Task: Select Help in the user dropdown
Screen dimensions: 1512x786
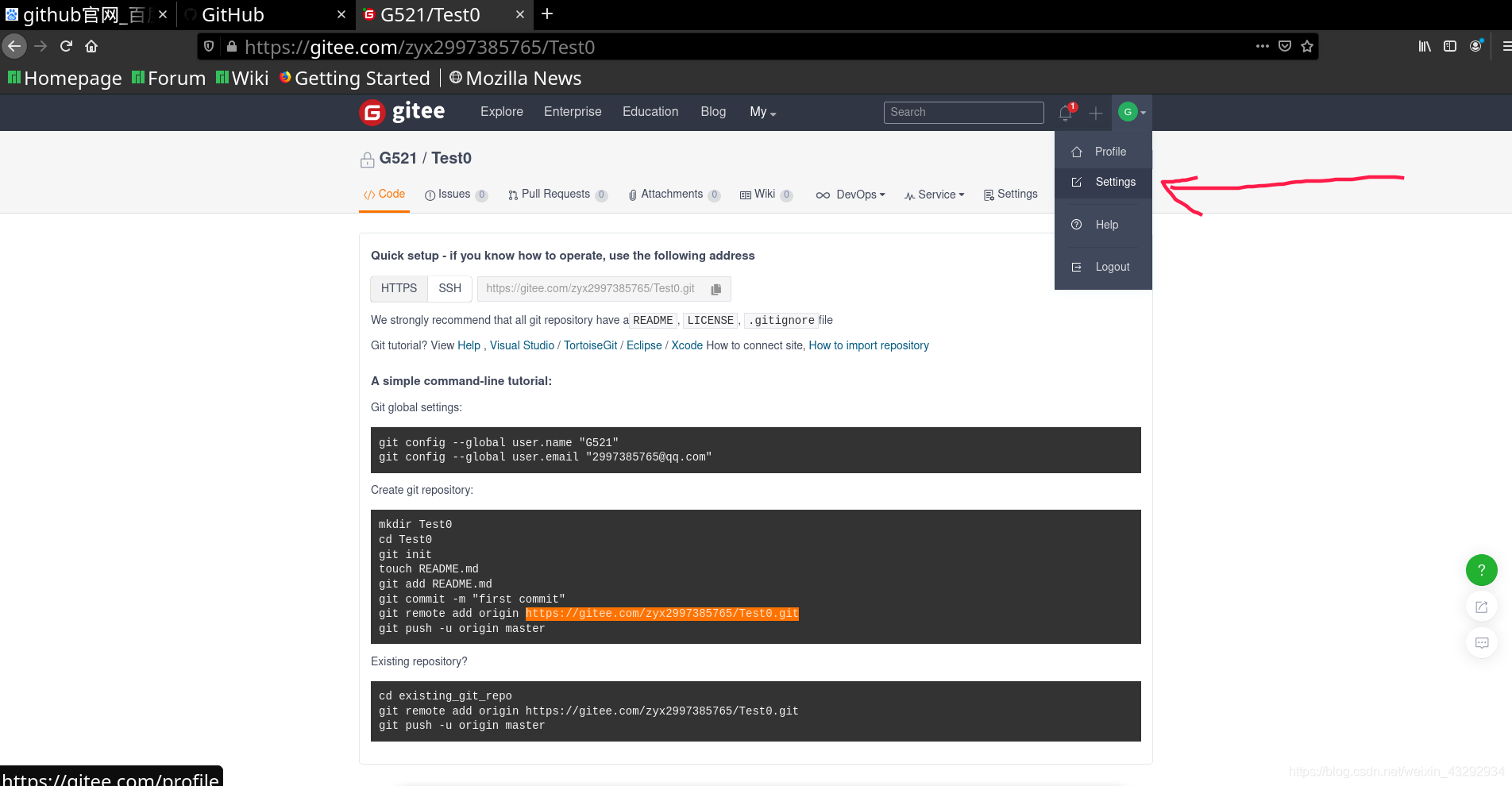Action: coord(1103,225)
